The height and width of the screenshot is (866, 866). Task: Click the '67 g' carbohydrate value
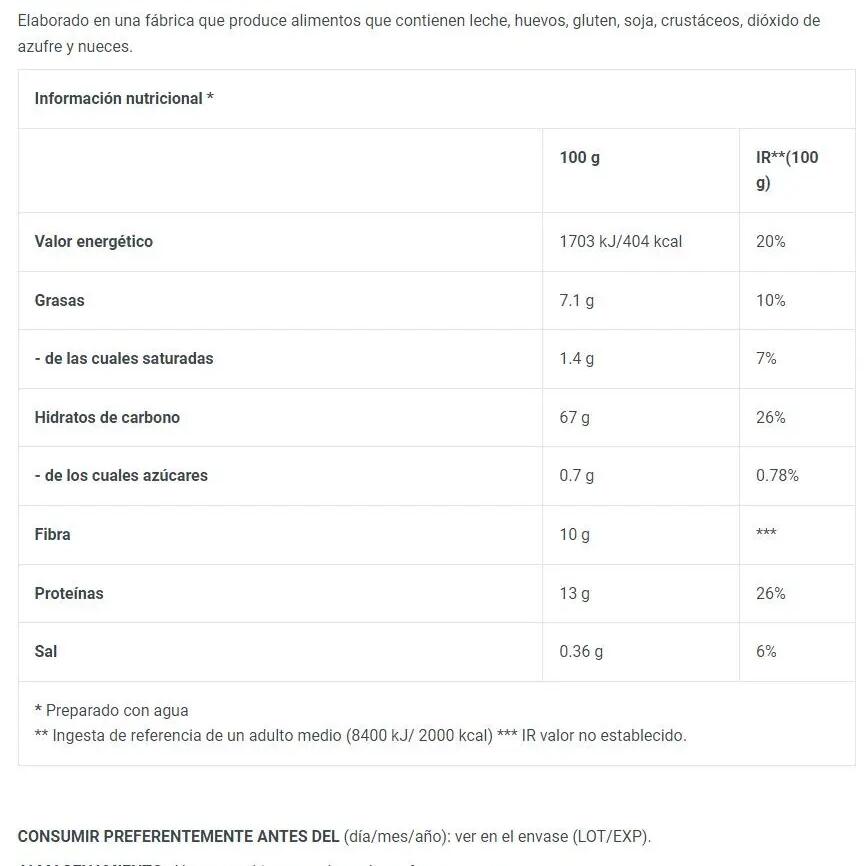574,417
